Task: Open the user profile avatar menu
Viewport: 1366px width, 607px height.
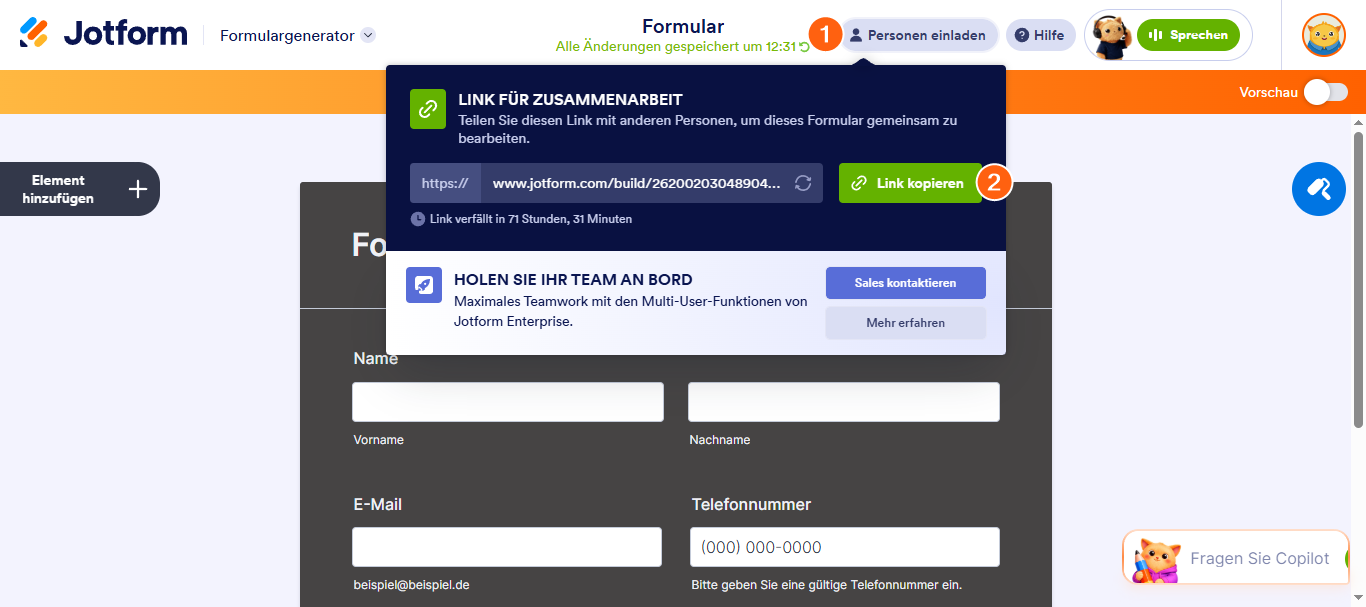Action: (x=1323, y=35)
